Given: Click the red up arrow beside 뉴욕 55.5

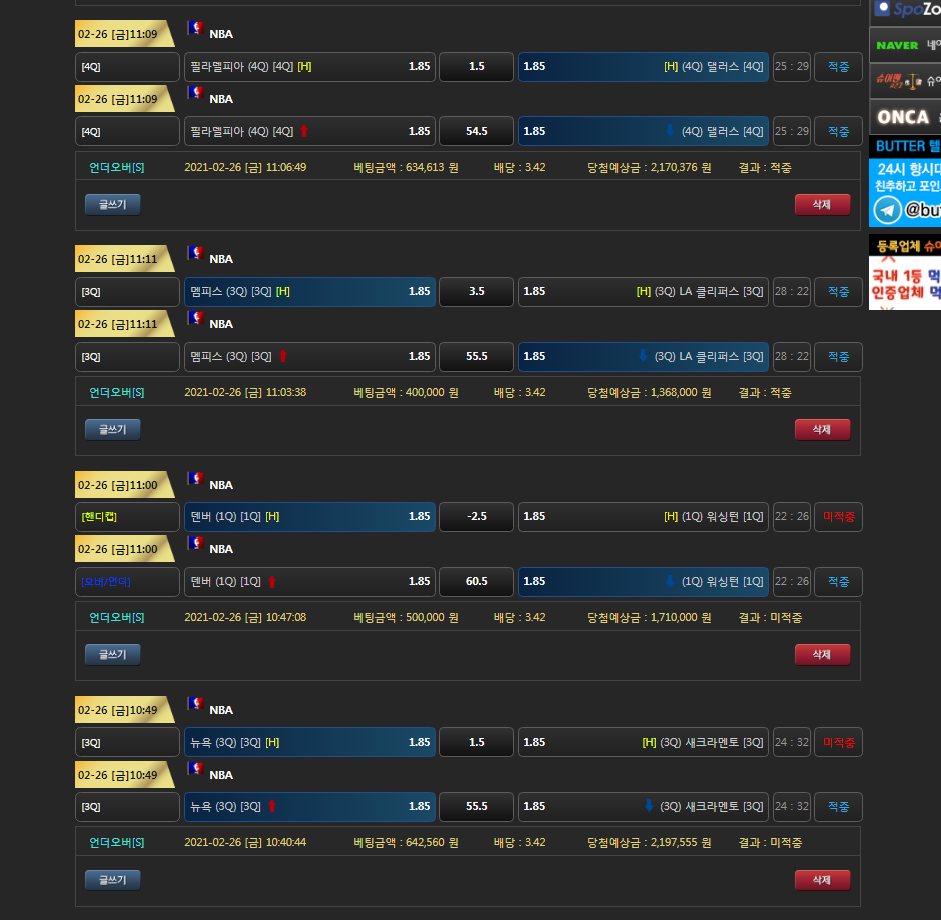Looking at the screenshot, I should pyautogui.click(x=272, y=806).
